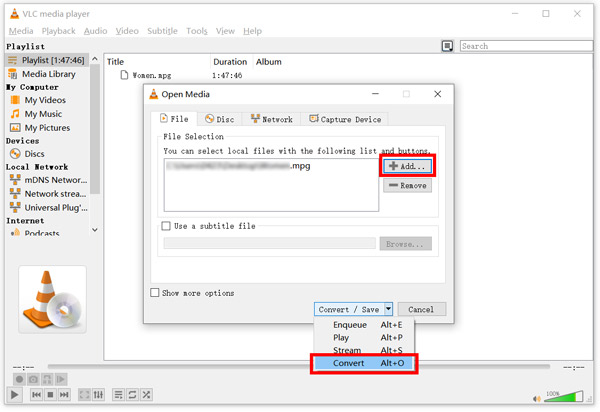Select Universal Plug'n'Play item
Viewport: 600px width, 412px height.
(47, 207)
